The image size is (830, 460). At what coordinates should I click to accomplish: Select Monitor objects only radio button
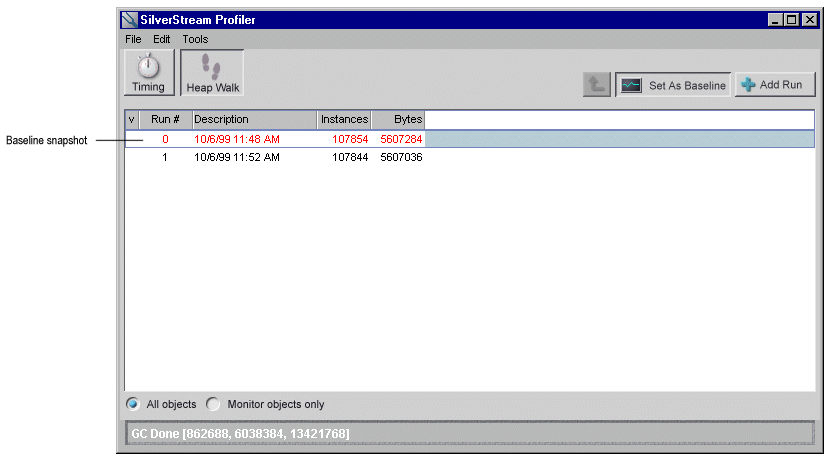point(213,404)
